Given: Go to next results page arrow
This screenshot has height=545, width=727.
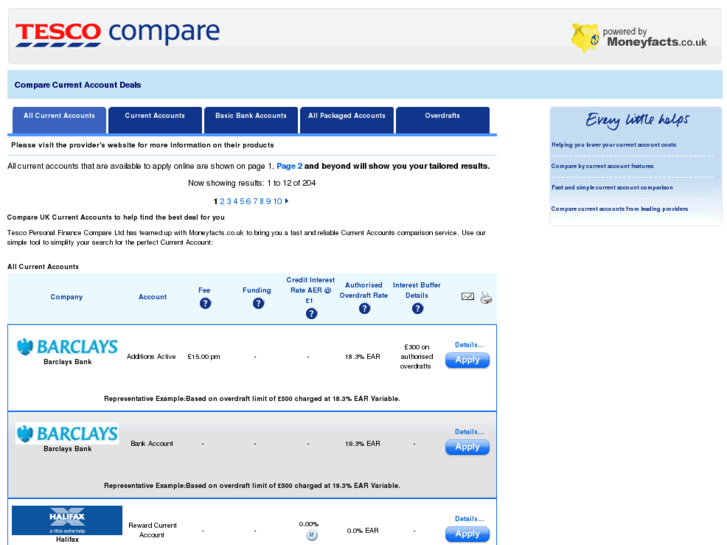Looking at the screenshot, I should pos(287,201).
